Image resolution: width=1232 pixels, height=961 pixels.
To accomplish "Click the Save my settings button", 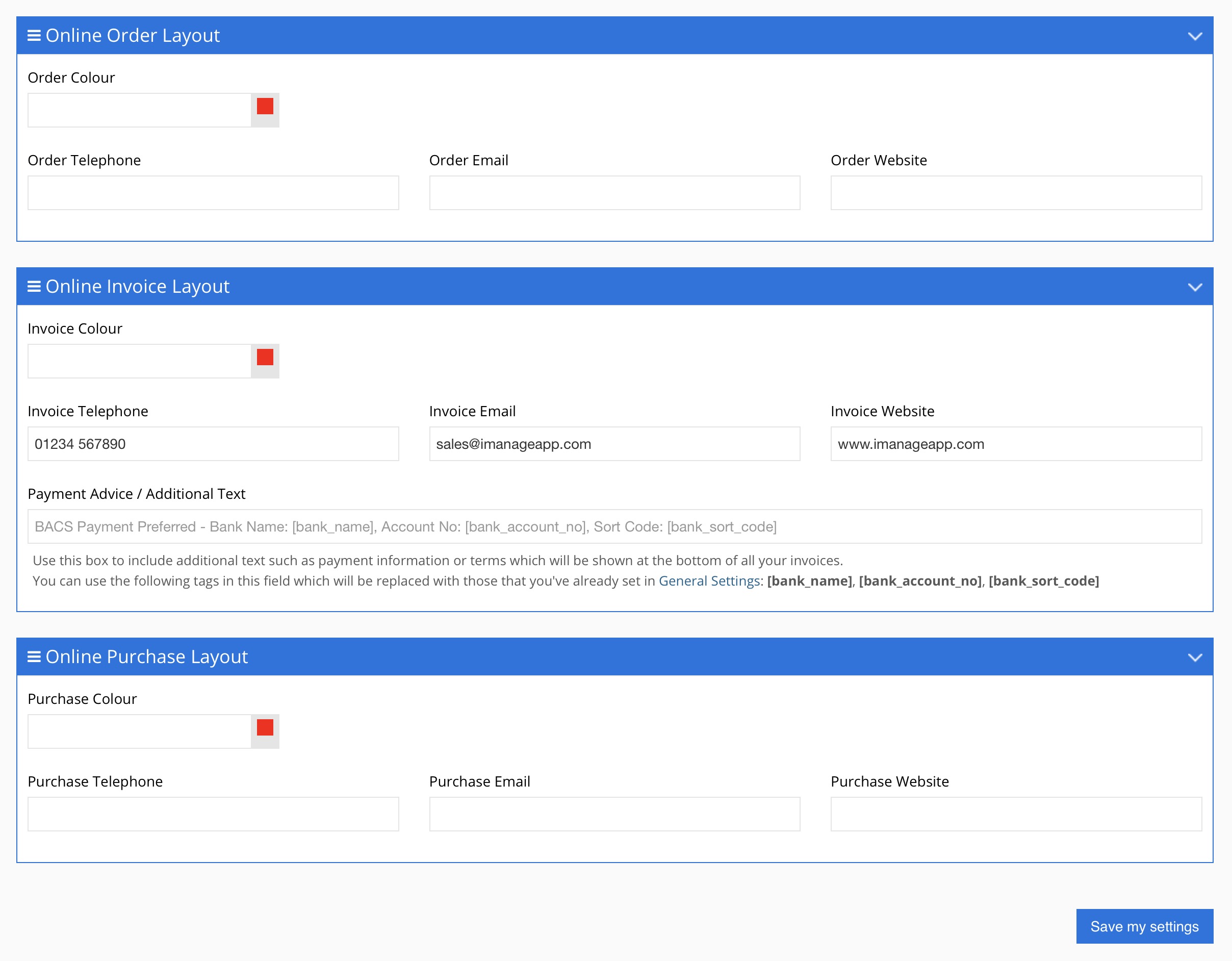I will point(1144,927).
